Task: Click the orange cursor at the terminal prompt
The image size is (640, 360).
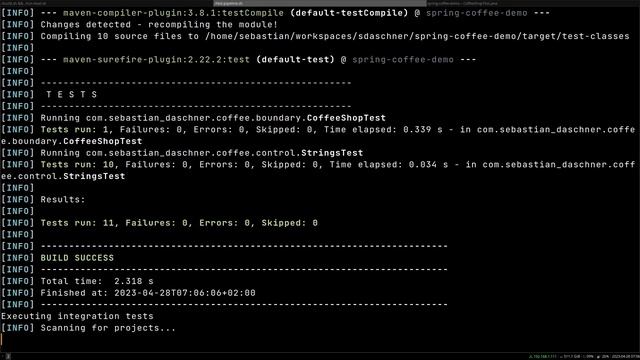Action: (1, 340)
